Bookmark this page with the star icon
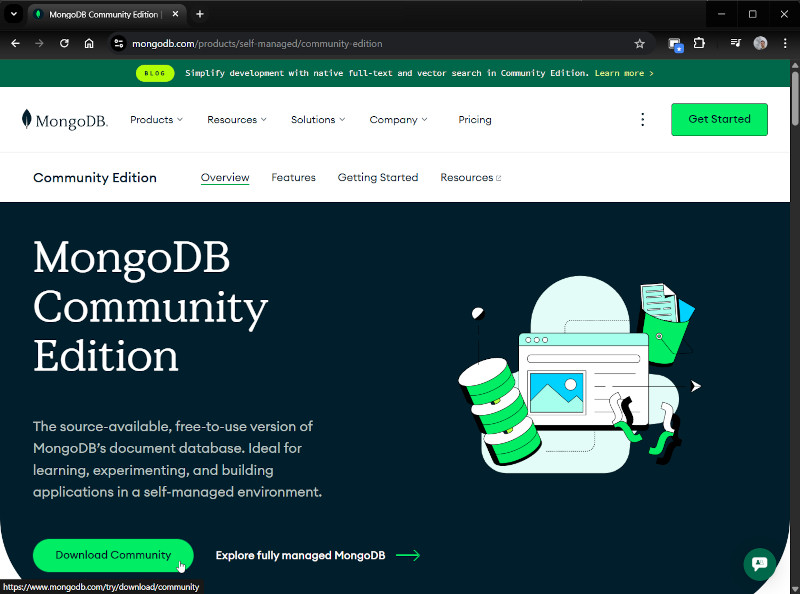The image size is (800, 594). pyautogui.click(x=639, y=44)
